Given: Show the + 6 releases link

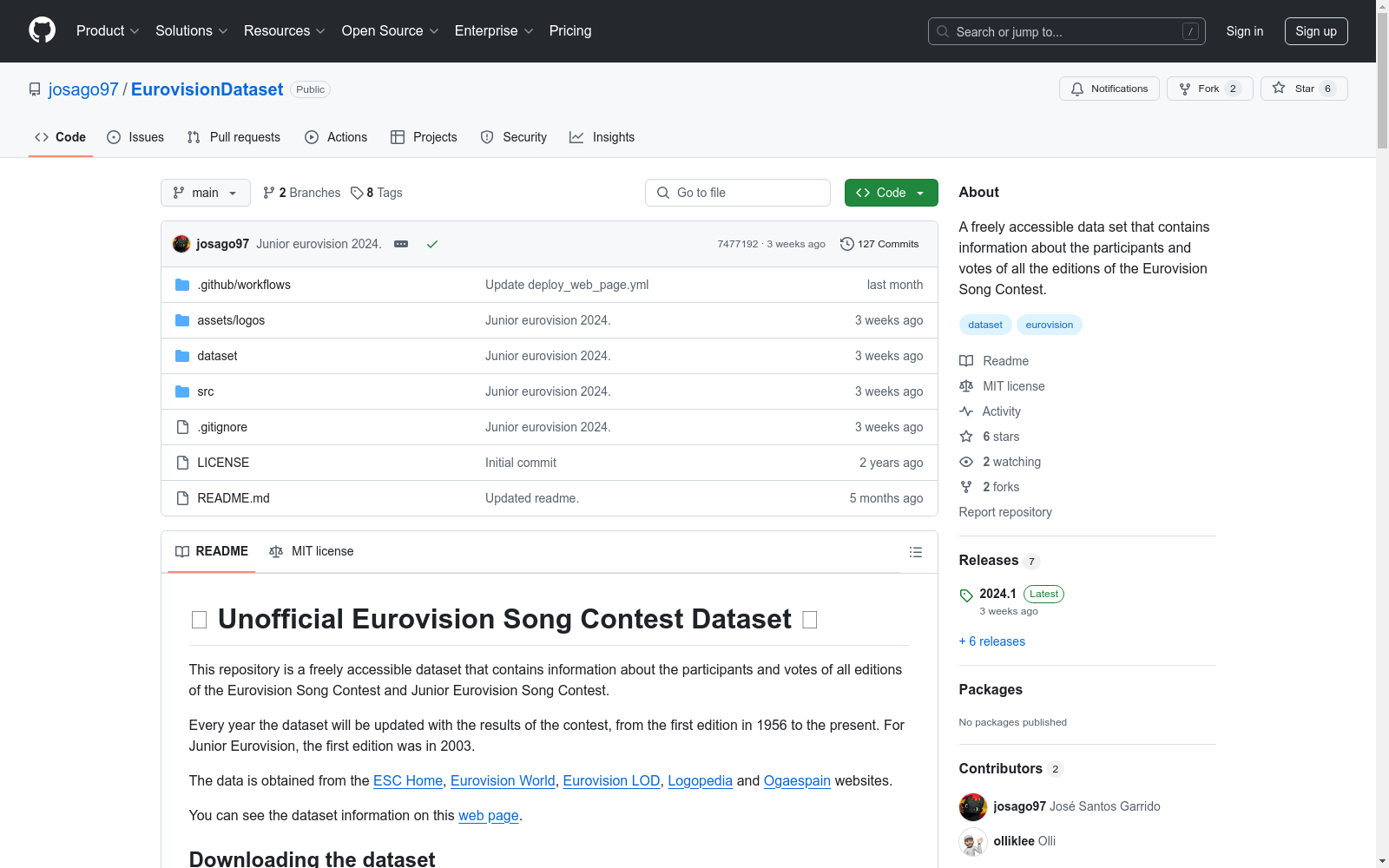Looking at the screenshot, I should (992, 641).
